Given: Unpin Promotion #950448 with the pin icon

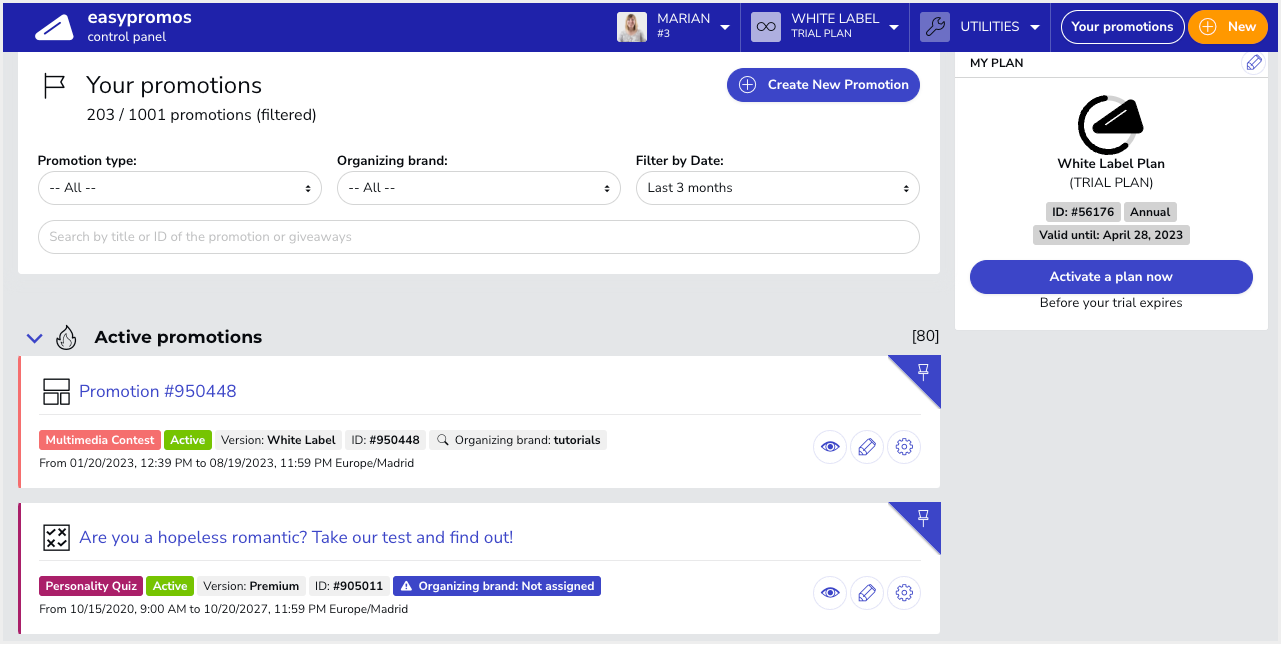Looking at the screenshot, I should [x=923, y=372].
